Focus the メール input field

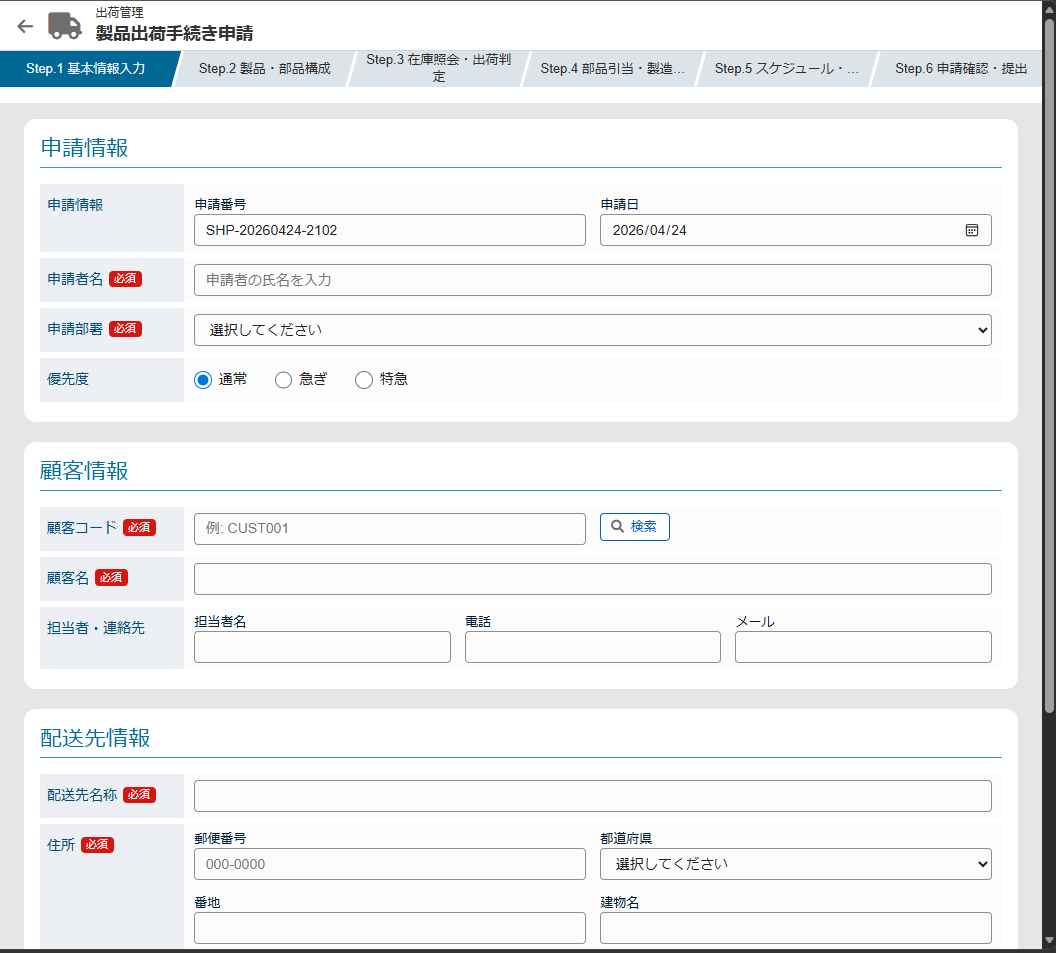(x=863, y=647)
